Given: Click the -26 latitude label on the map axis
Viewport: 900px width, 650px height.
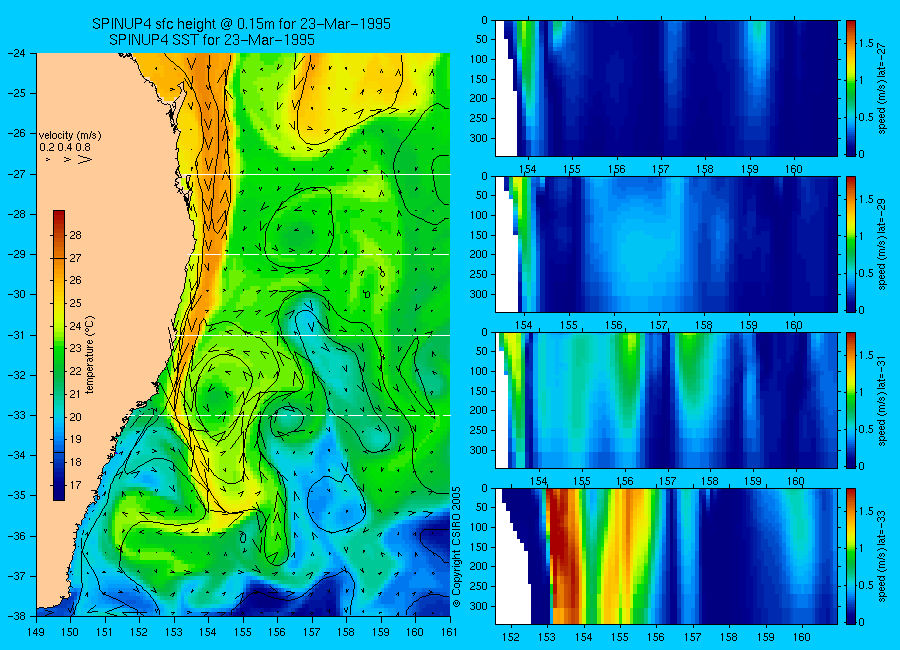Looking at the screenshot, I should point(17,133).
